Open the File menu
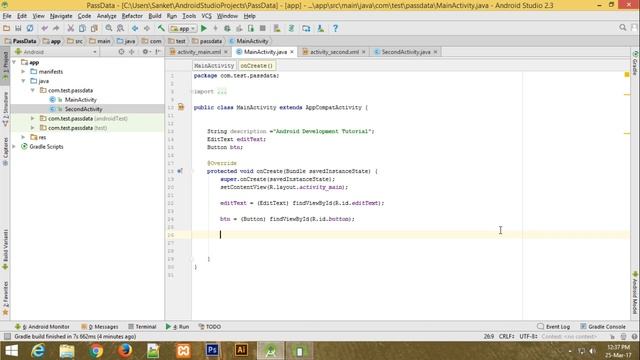 click(7, 16)
